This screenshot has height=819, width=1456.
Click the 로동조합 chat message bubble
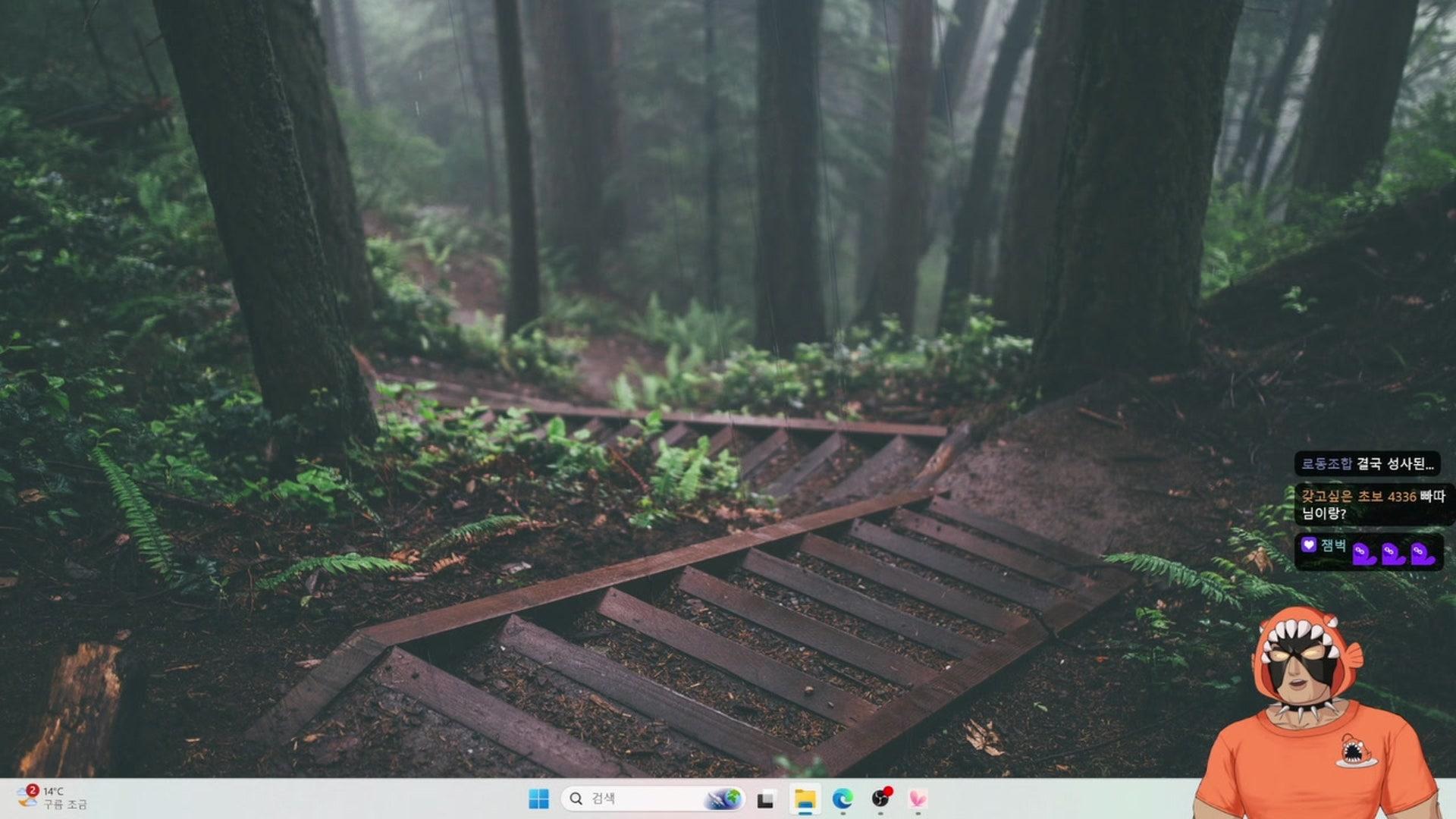(1367, 463)
